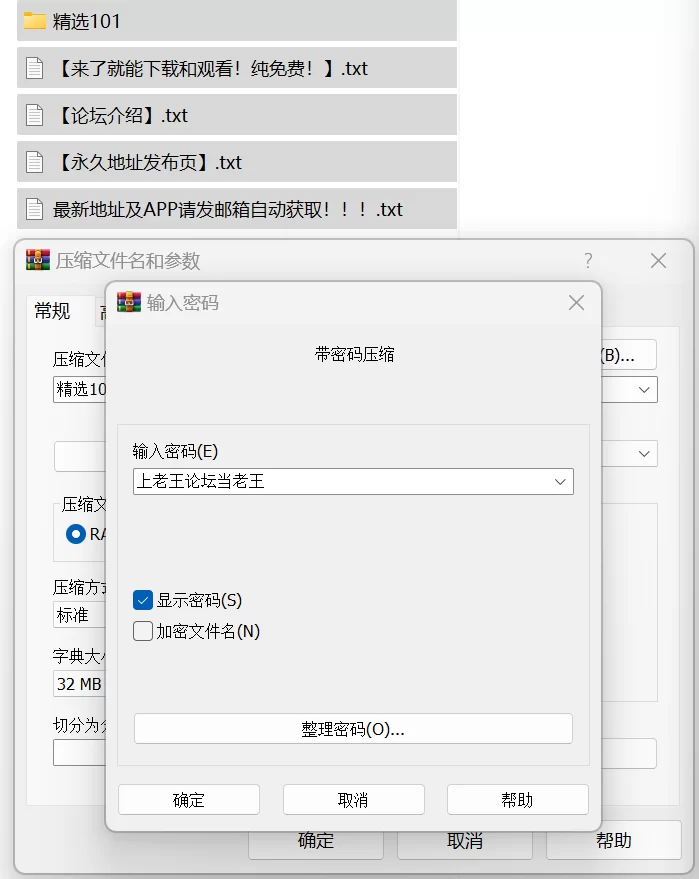699x879 pixels.
Task: Click the 永久地址发布页.txt file icon
Action: [x=35, y=163]
